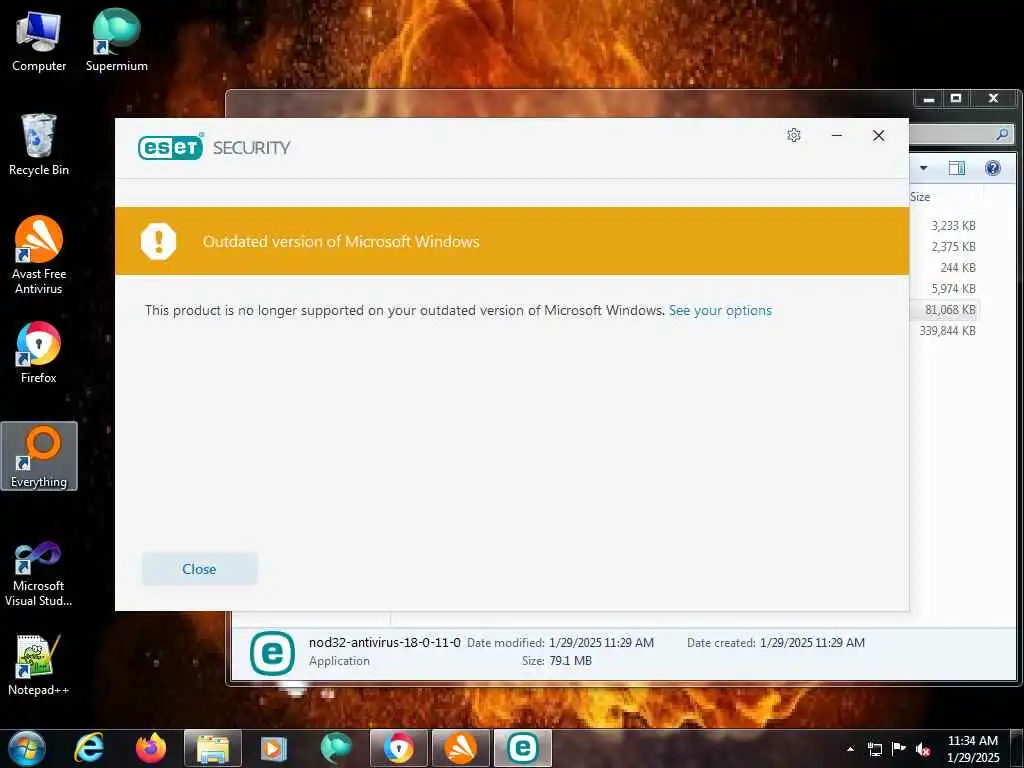
Task: Switch to ESET taskbar button
Action: pos(522,748)
